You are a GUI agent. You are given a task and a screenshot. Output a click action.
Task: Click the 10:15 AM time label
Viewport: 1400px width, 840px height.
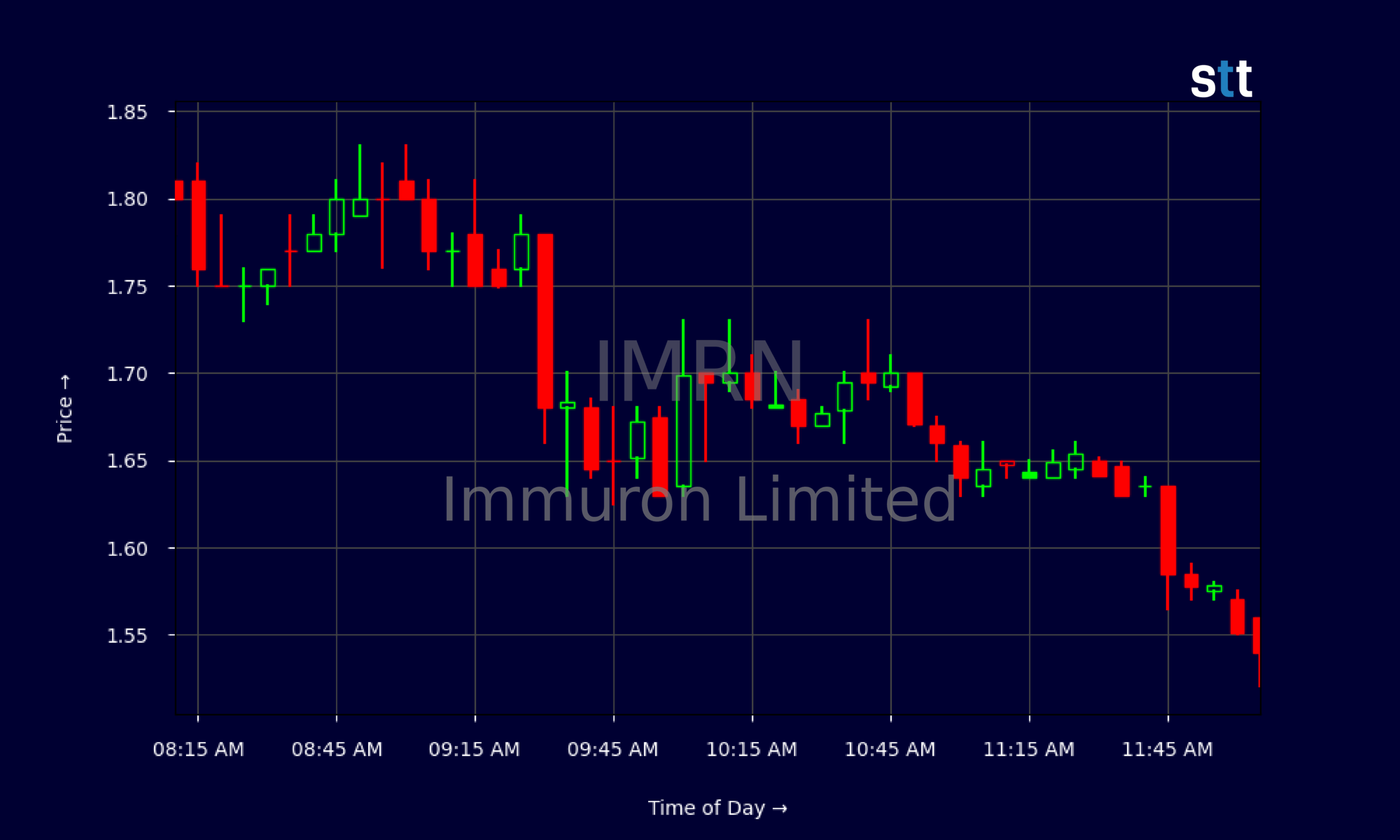pyautogui.click(x=751, y=749)
